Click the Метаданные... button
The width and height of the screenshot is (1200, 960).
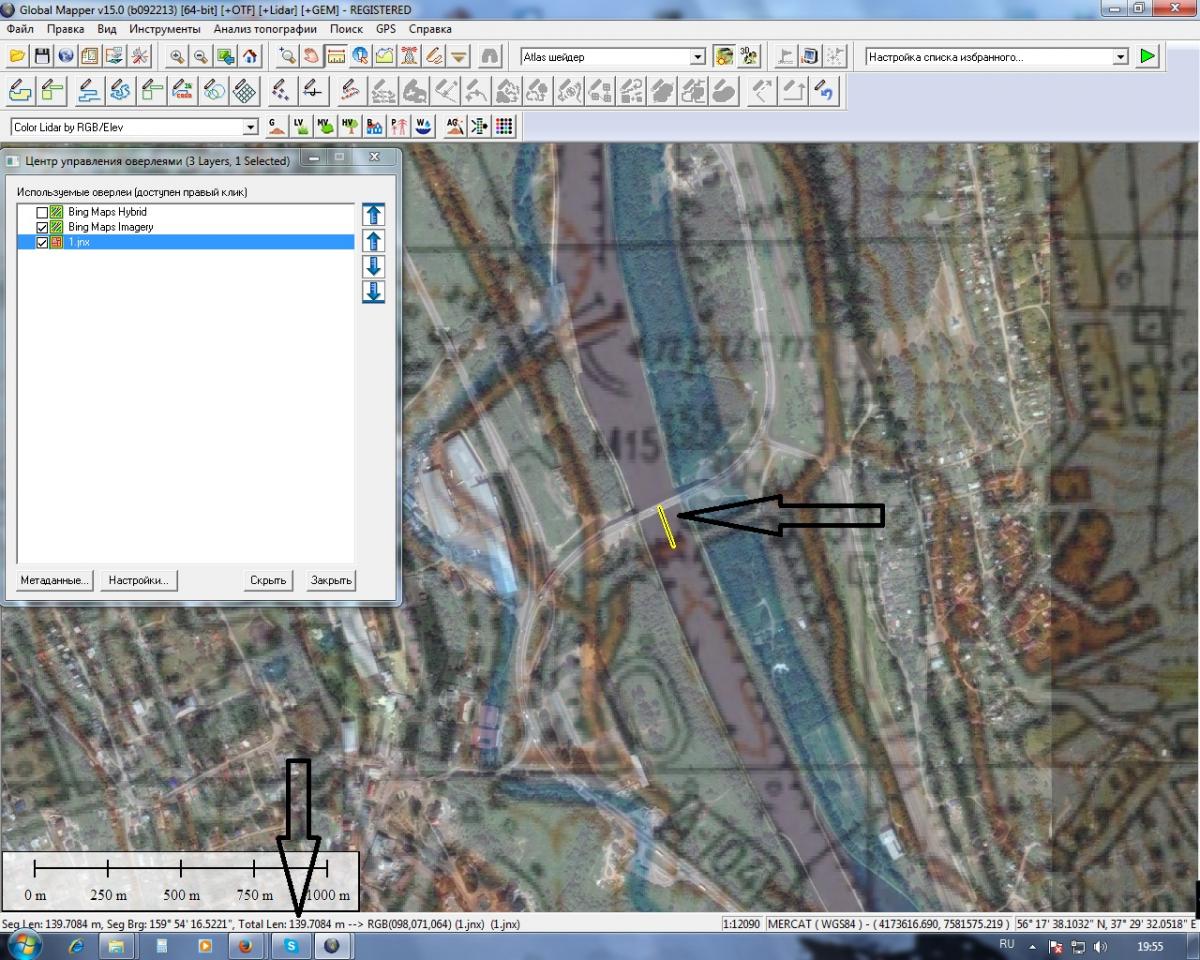click(x=54, y=580)
